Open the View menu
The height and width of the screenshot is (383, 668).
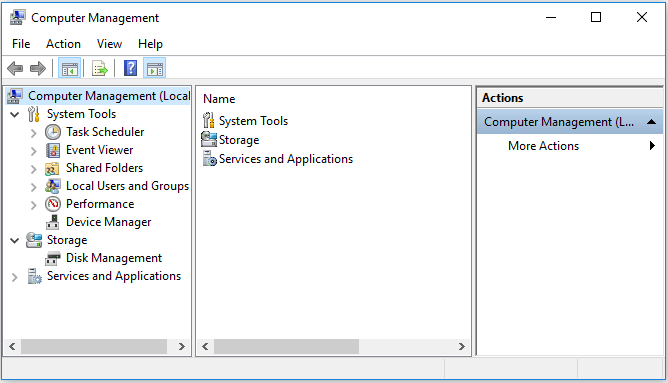pos(109,44)
